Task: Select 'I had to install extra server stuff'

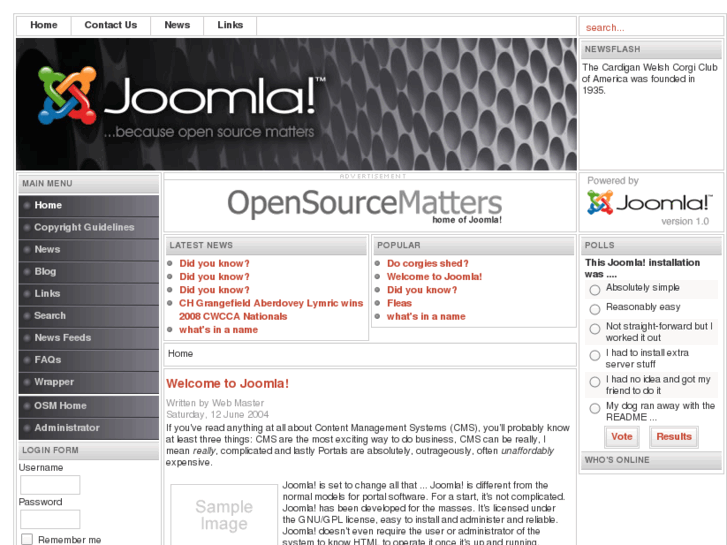Action: [594, 355]
